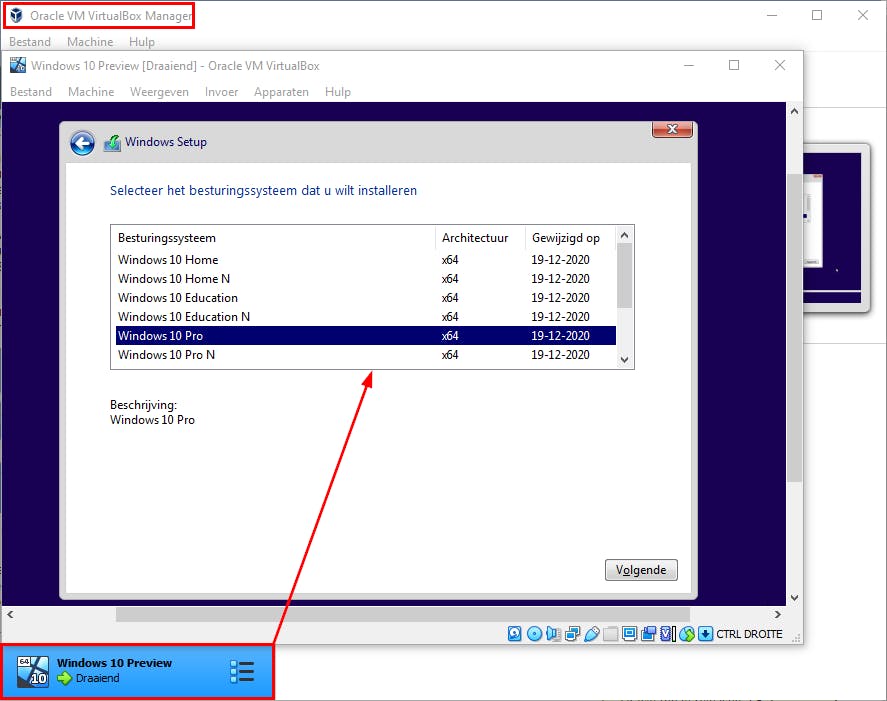Select the highlighted Windows 10 Pro row
This screenshot has width=887, height=701.
[x=365, y=336]
